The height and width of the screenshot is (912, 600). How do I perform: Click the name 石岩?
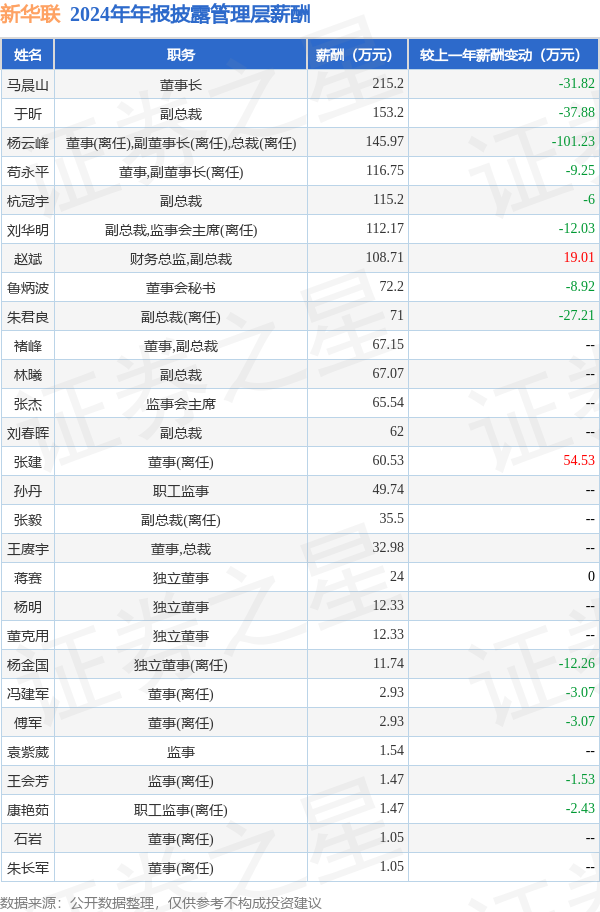click(x=28, y=839)
